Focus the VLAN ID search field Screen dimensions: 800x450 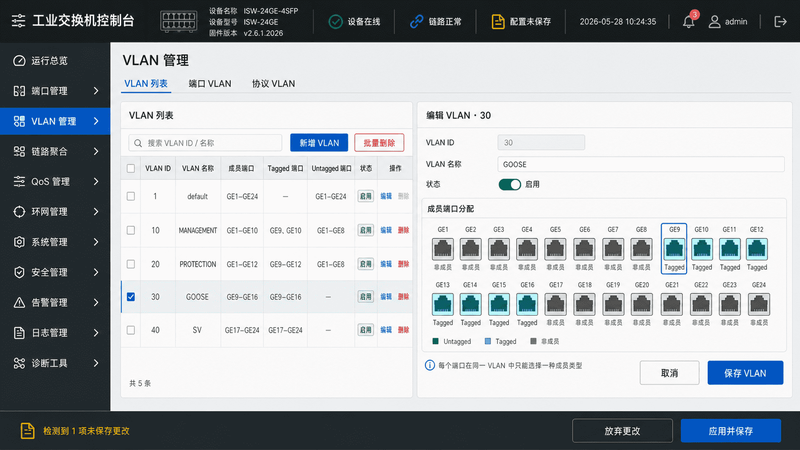tap(205, 143)
